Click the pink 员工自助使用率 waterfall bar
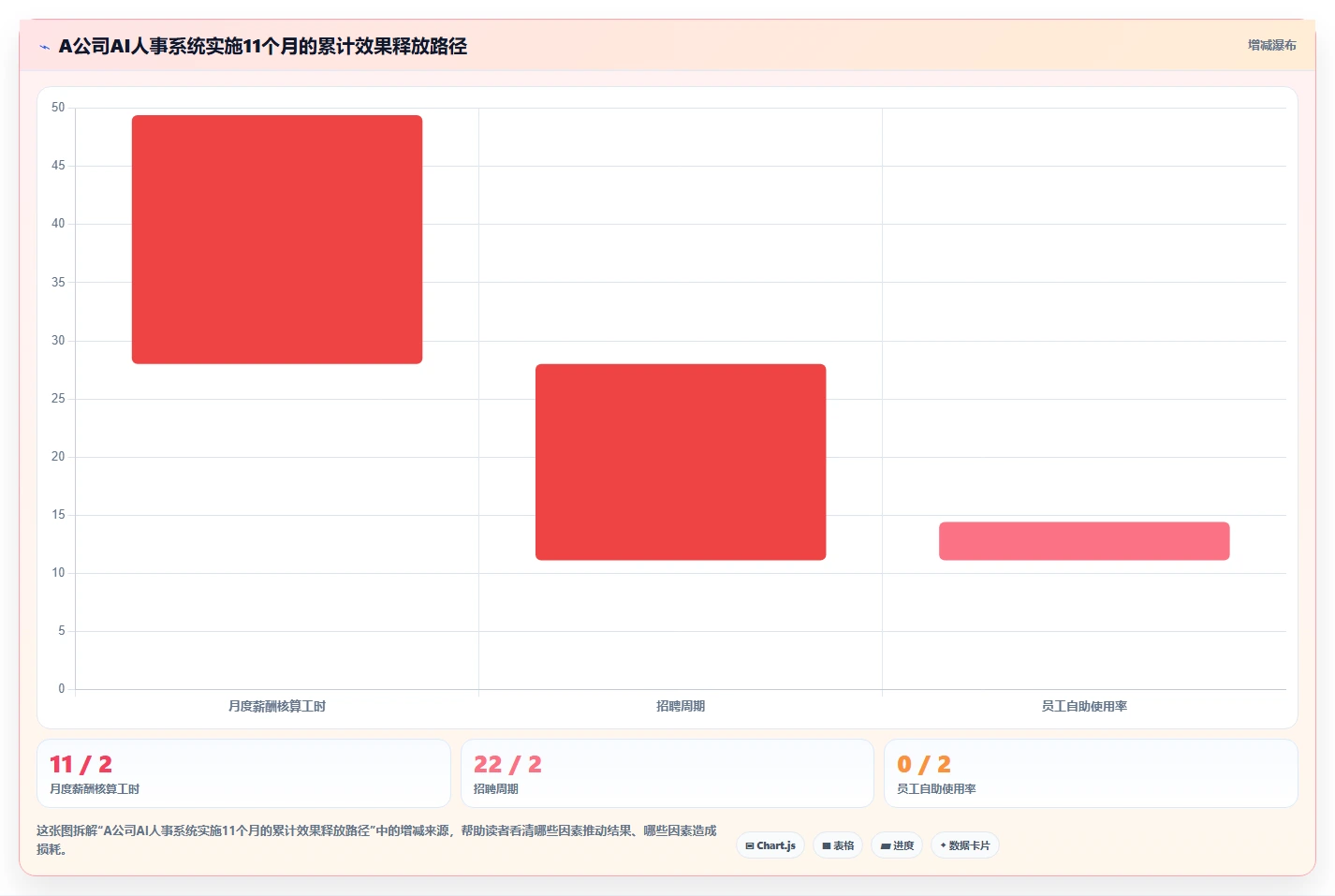Screen dimensions: 1335x896 click(1084, 541)
